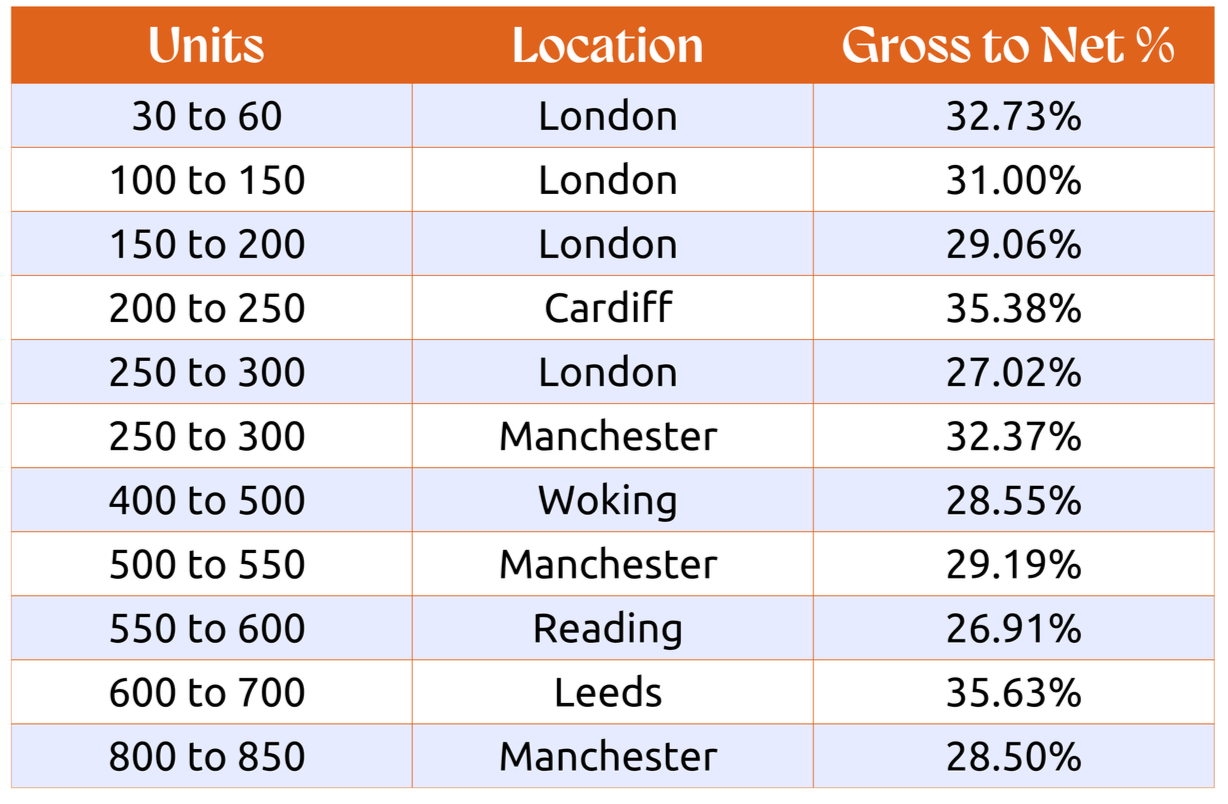Select the Woking location cell
The image size is (1228, 804).
608,500
